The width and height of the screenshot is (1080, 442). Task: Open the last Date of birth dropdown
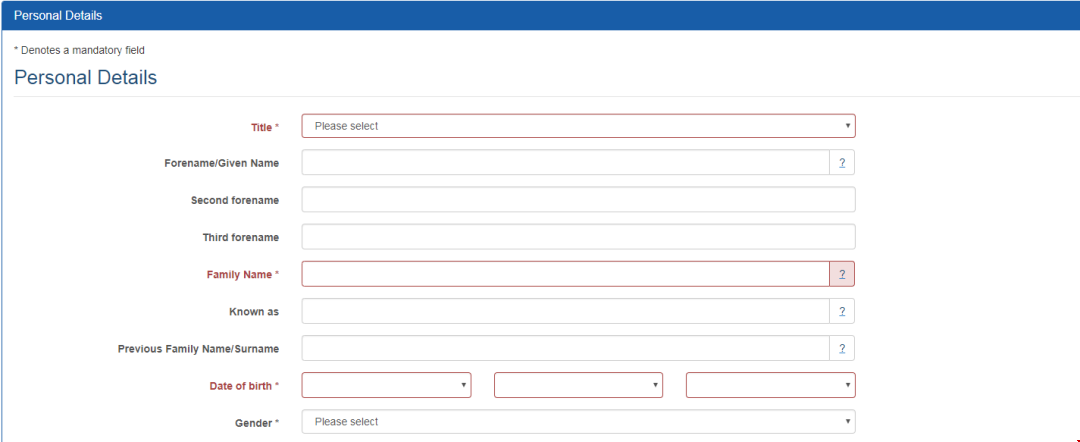(770, 385)
